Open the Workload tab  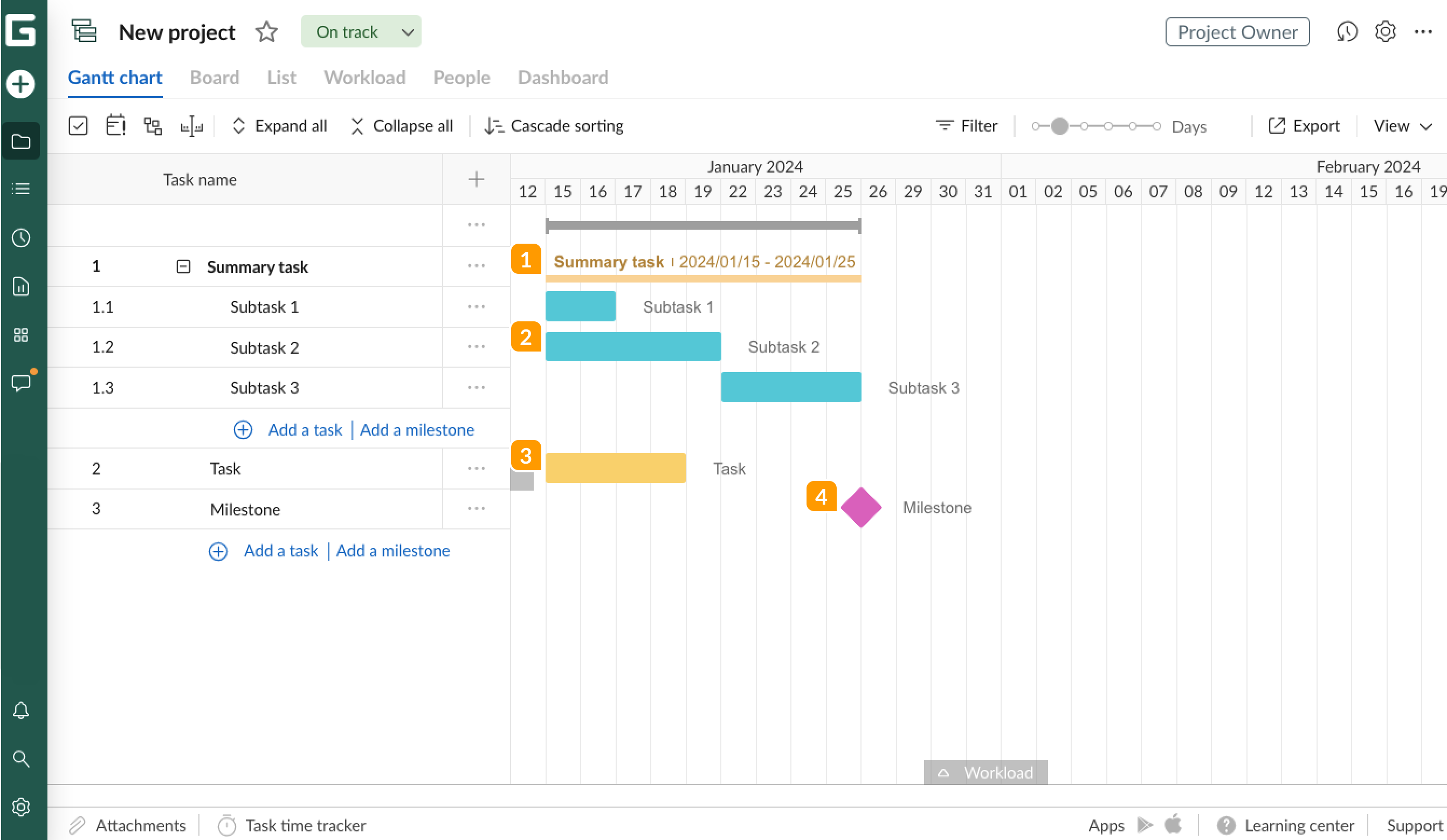point(364,78)
